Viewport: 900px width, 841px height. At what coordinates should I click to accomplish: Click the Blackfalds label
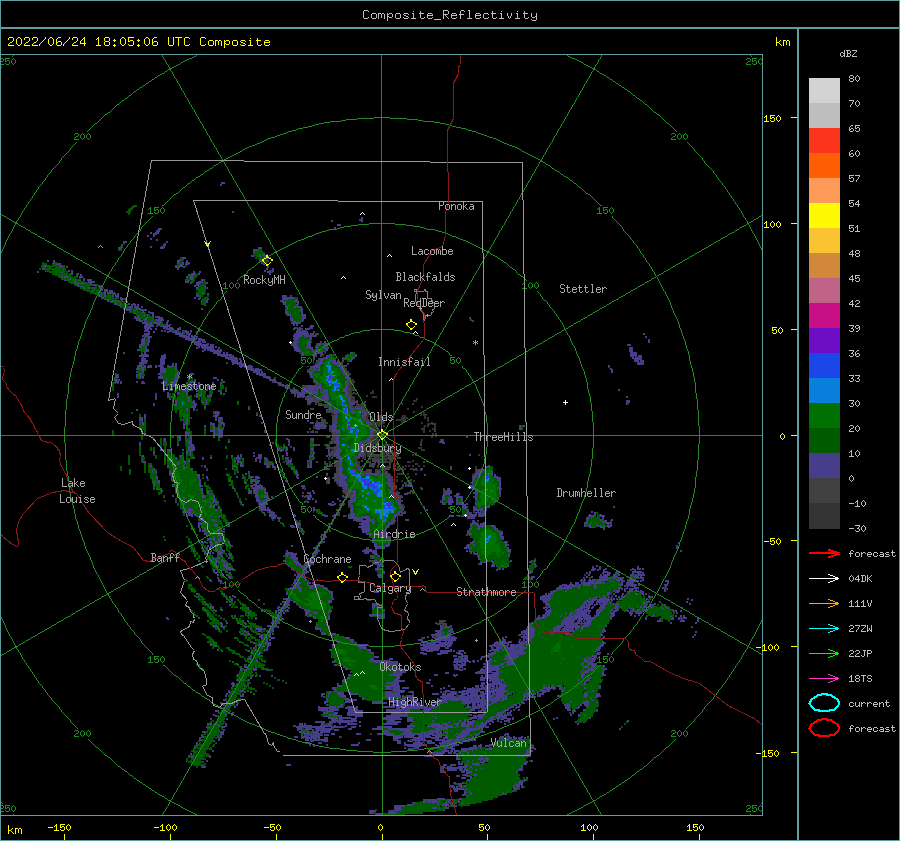click(x=425, y=277)
